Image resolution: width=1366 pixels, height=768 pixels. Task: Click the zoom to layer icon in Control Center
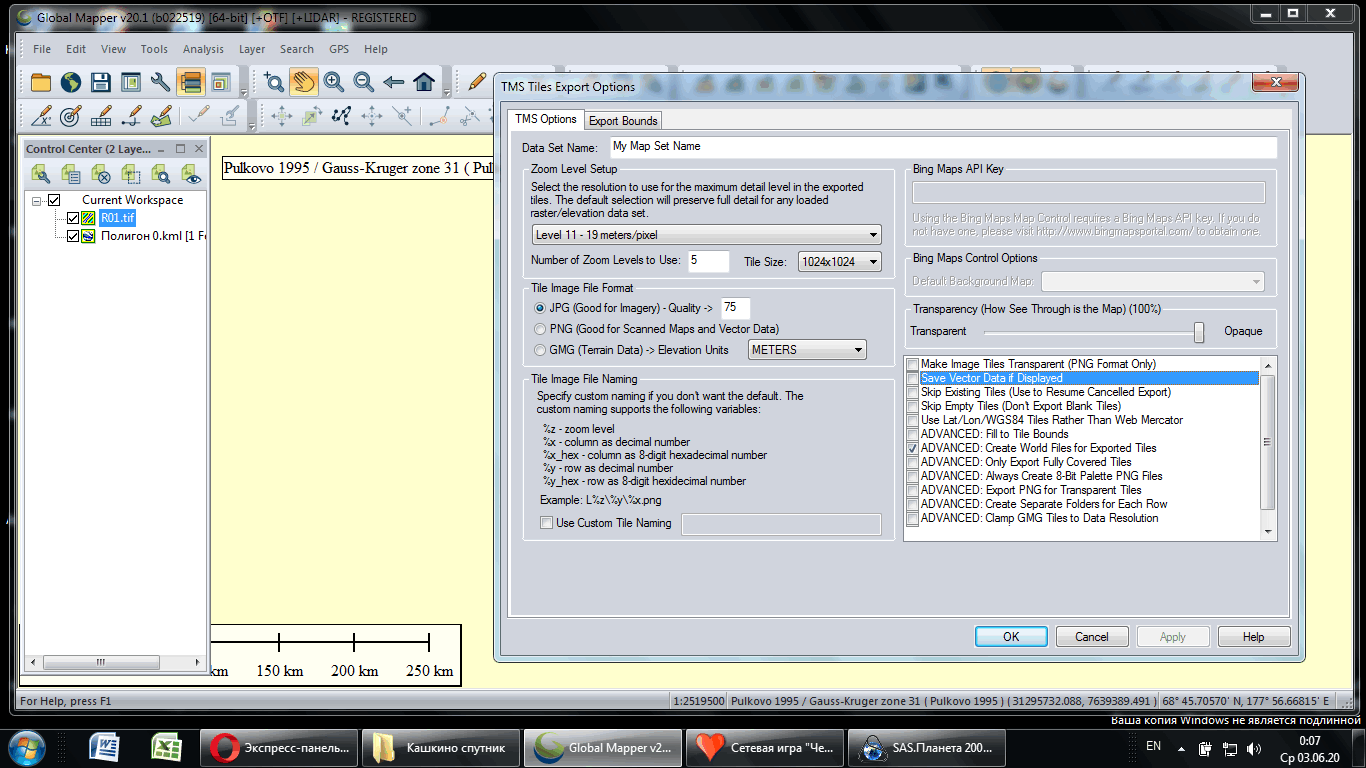[x=161, y=174]
